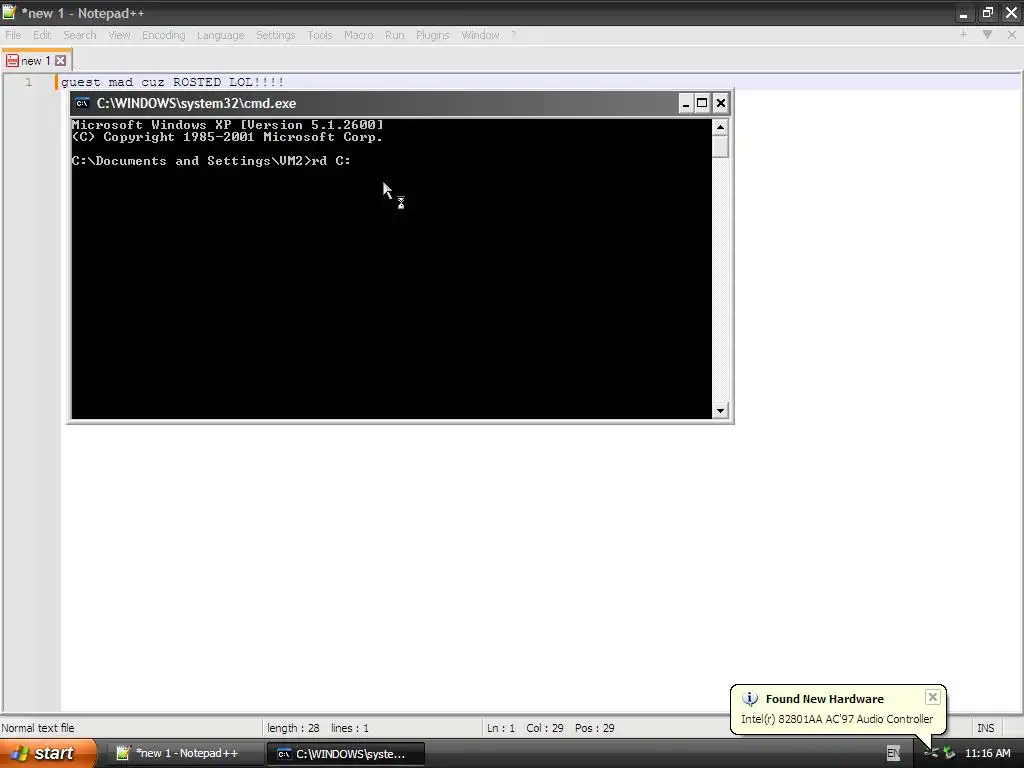Open the Search menu
This screenshot has width=1024, height=768.
coord(80,35)
